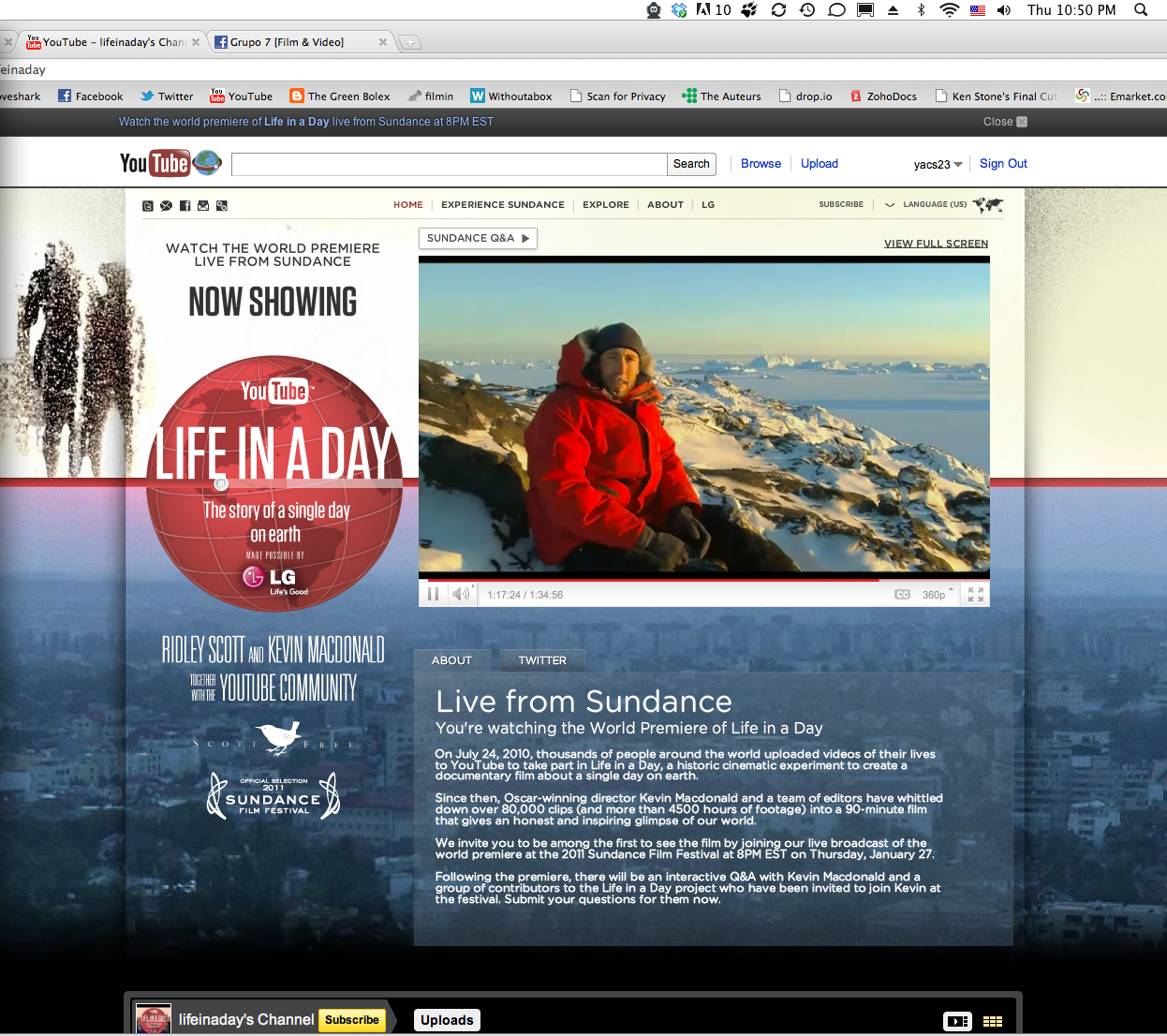
Task: Expand the yacs23 account dropdown
Action: pyautogui.click(x=938, y=164)
